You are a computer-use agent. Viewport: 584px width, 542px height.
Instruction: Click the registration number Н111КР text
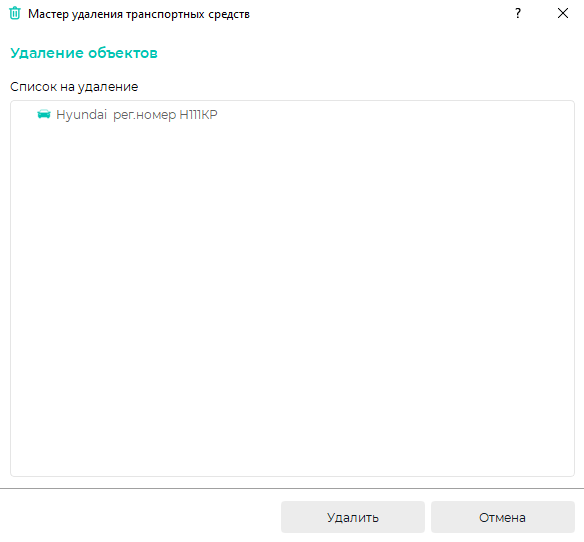(x=198, y=114)
